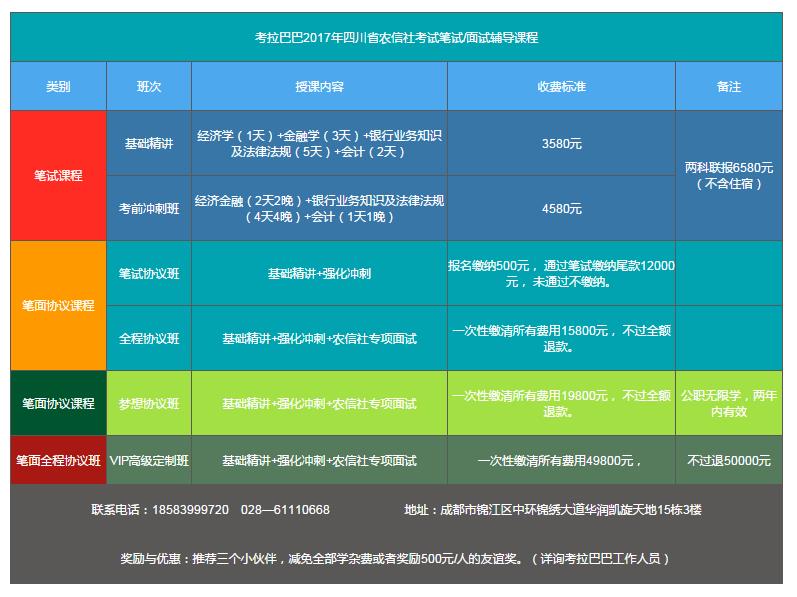Select the 笔试协议班 class cell
This screenshot has height=597, width=797.
[x=149, y=273]
